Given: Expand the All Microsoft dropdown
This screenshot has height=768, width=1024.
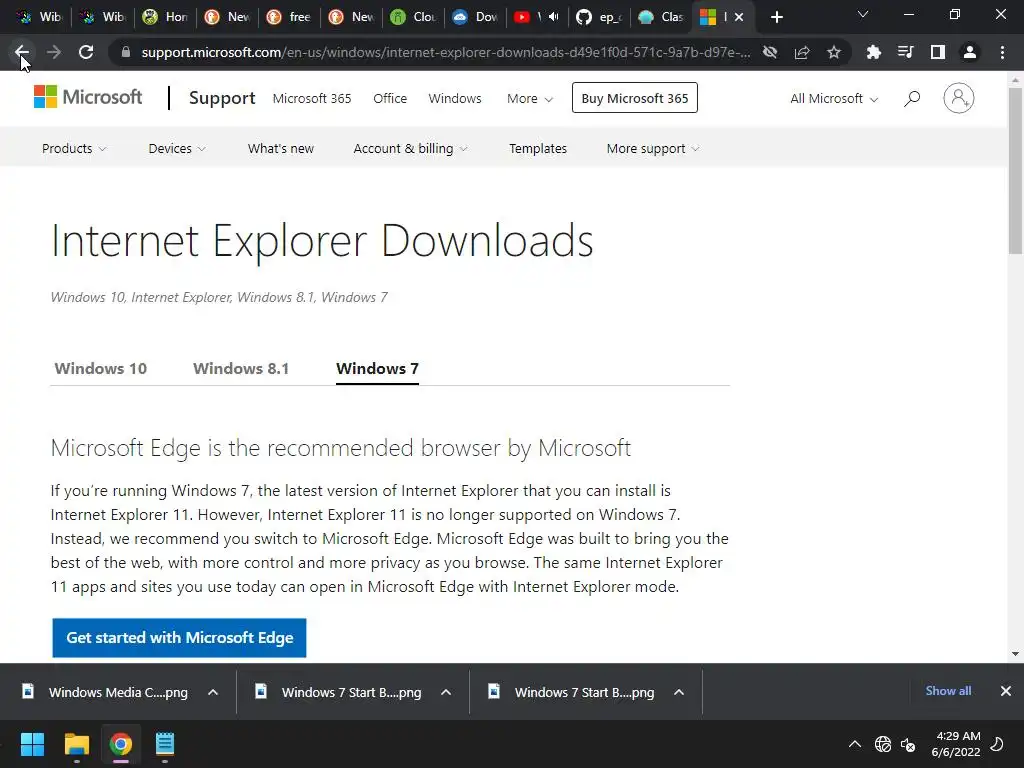Looking at the screenshot, I should (834, 99).
